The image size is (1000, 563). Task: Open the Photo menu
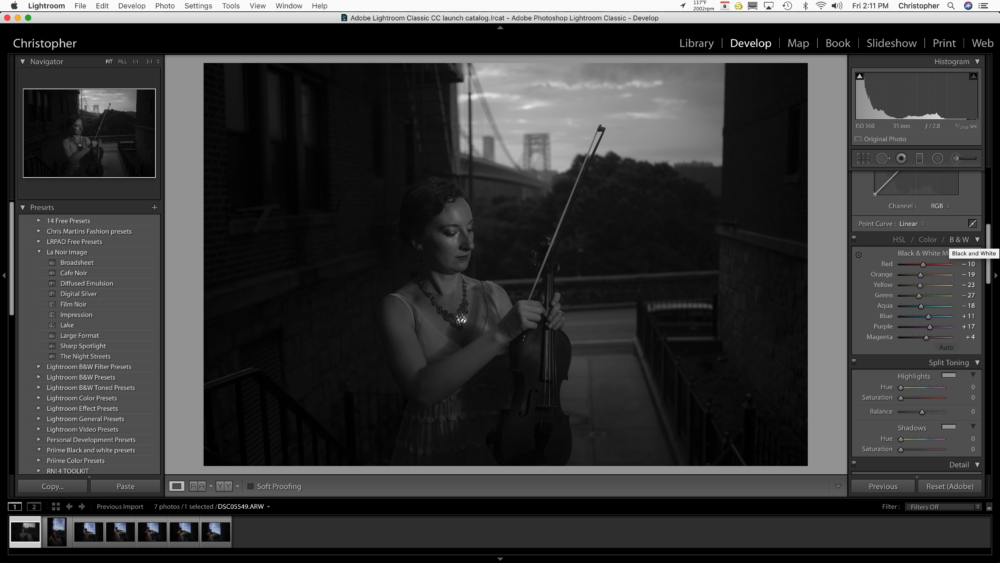[165, 6]
